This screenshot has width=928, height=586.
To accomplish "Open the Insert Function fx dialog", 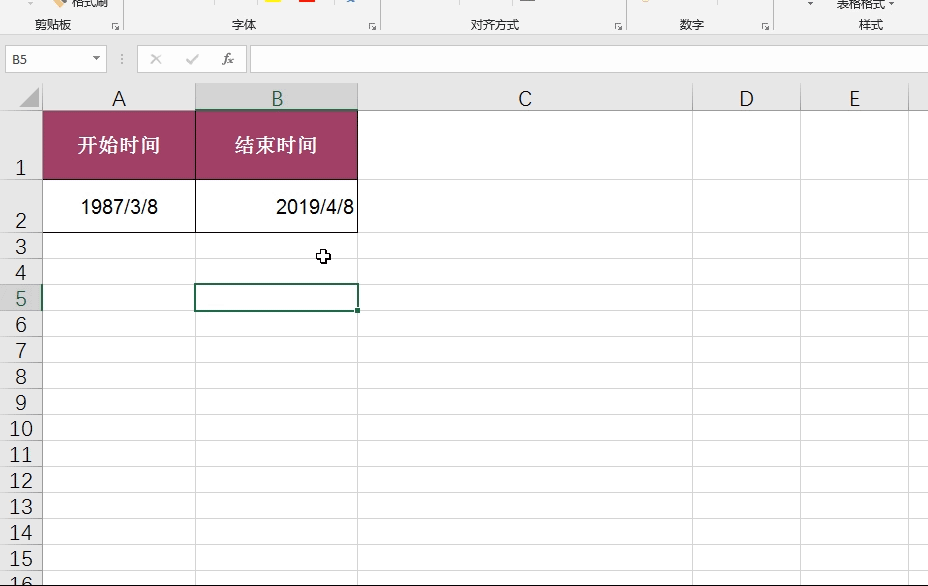I will [228, 58].
